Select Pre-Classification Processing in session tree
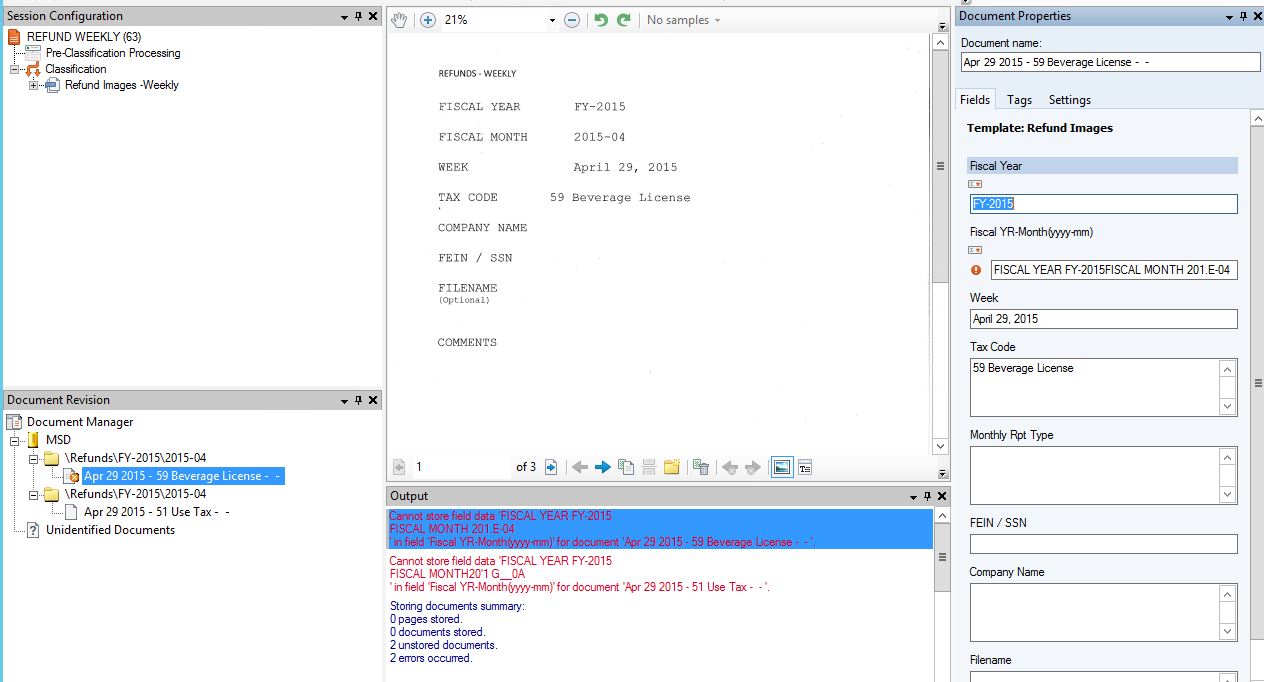This screenshot has height=682, width=1264. [x=112, y=53]
